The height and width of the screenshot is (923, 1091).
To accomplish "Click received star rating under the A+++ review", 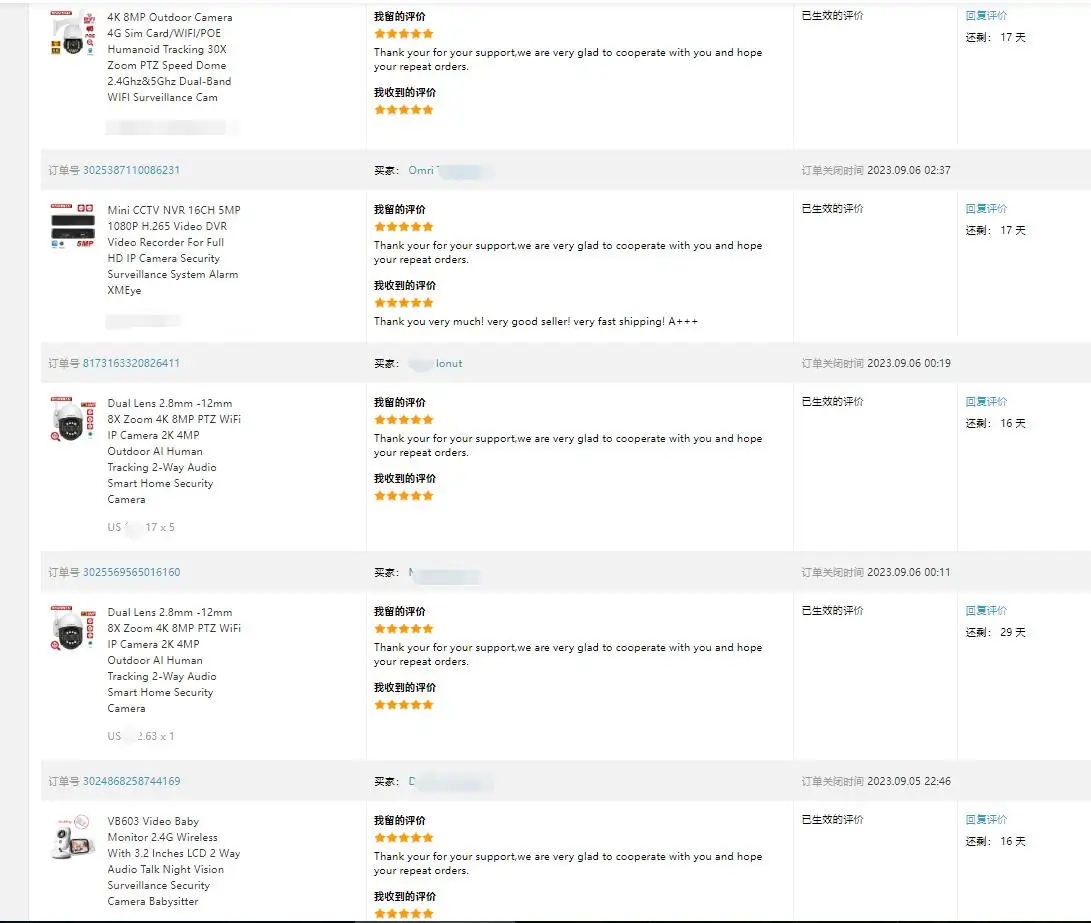I will point(404,303).
